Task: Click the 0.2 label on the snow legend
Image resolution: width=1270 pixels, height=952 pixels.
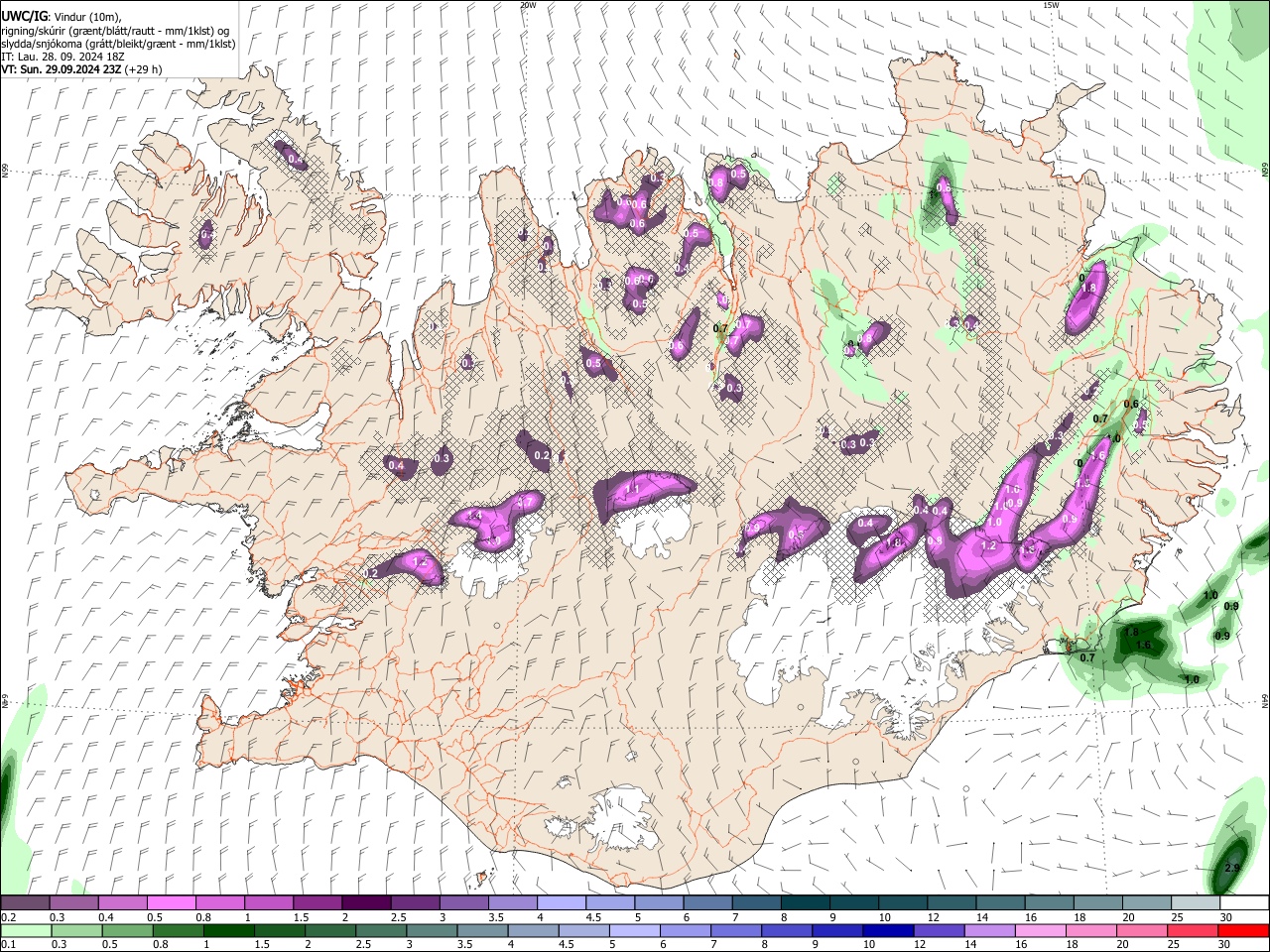Action: [x=8, y=917]
